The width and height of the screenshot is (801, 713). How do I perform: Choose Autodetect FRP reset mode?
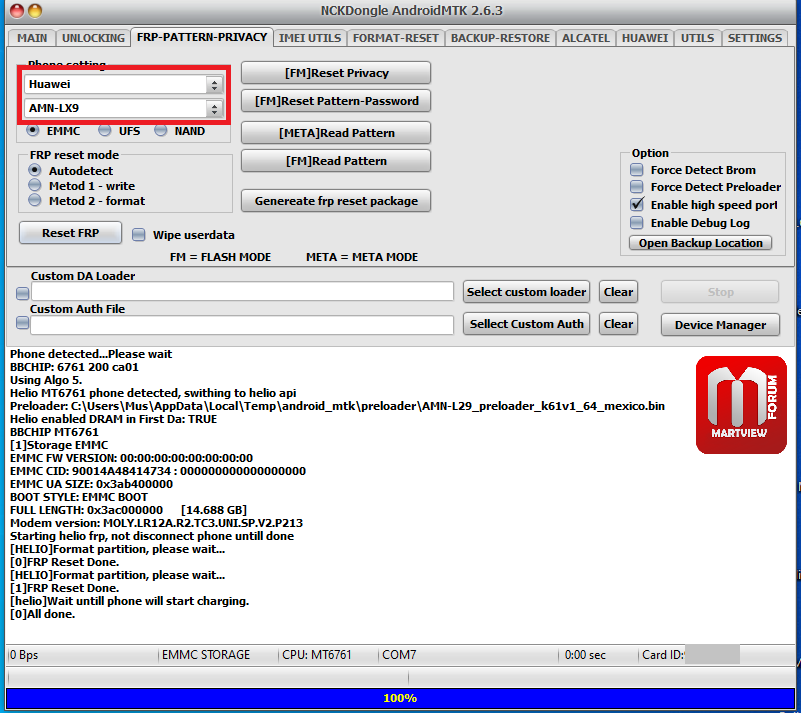point(35,170)
